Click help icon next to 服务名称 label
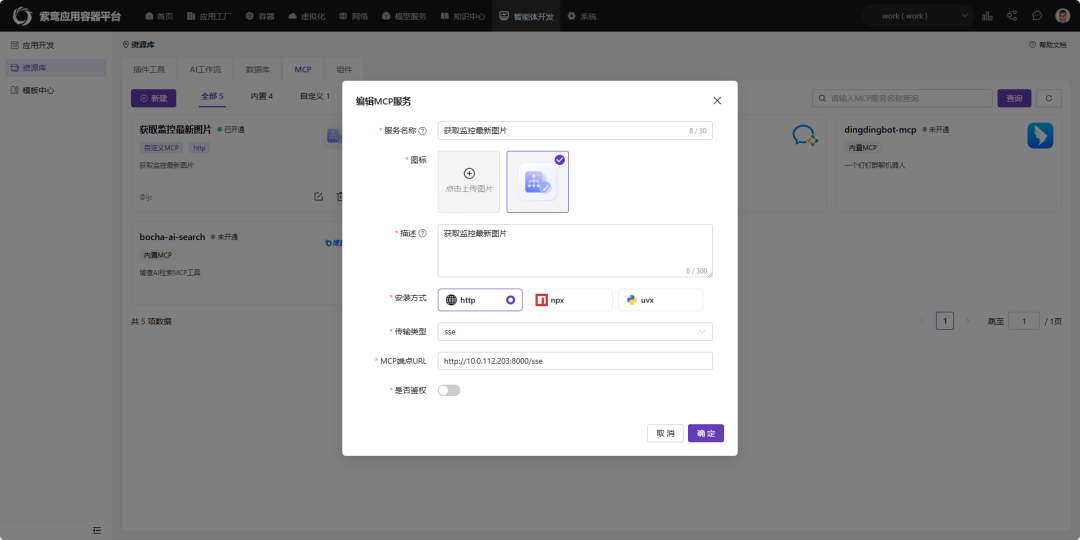1080x540 pixels. (x=422, y=131)
